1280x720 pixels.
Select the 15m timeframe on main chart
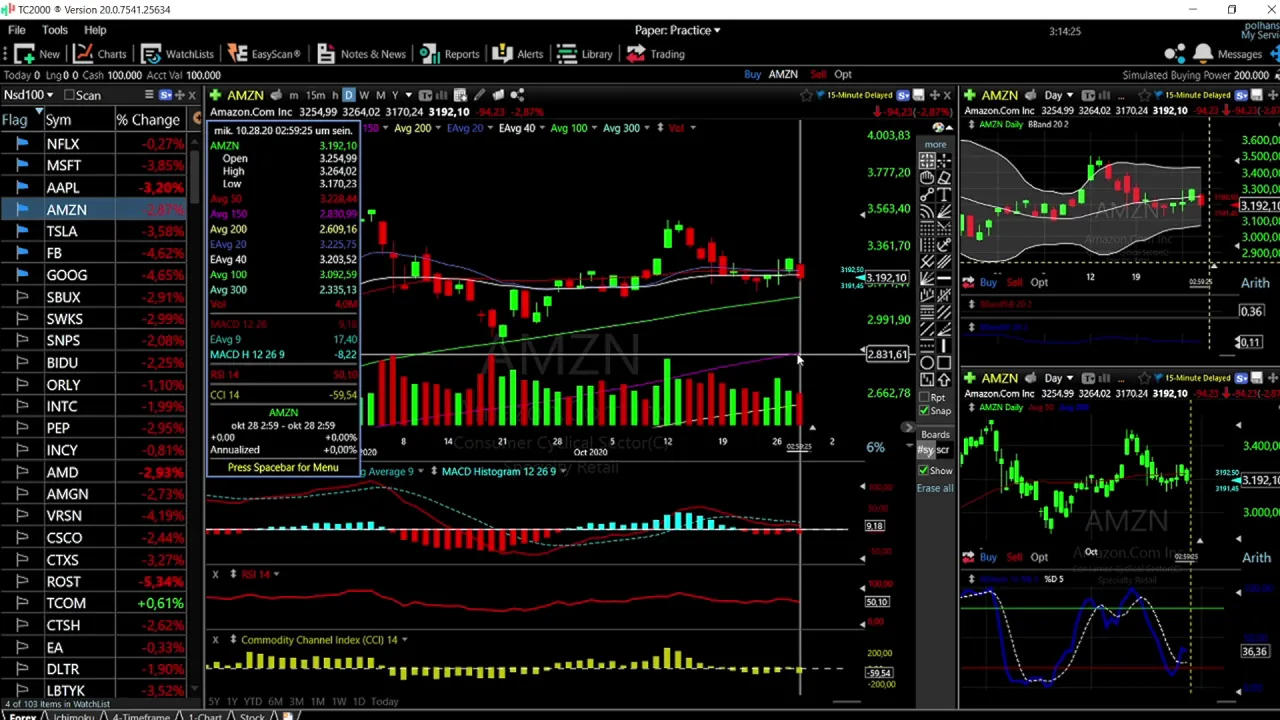(x=315, y=95)
